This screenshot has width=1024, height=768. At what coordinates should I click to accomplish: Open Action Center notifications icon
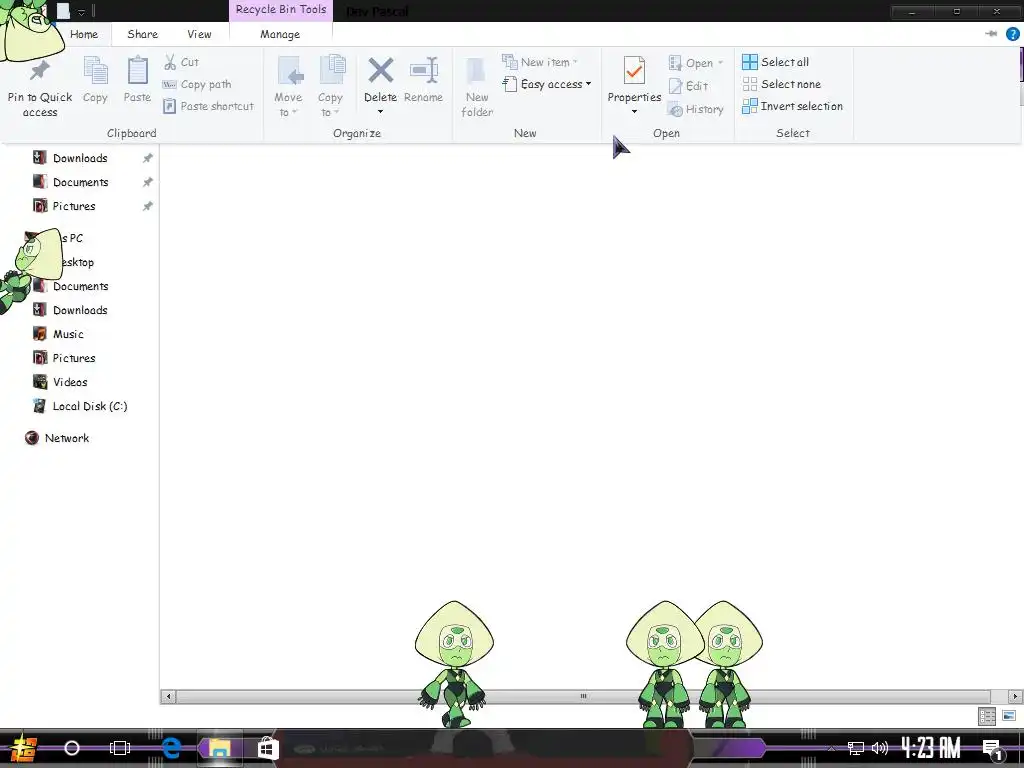coord(993,749)
